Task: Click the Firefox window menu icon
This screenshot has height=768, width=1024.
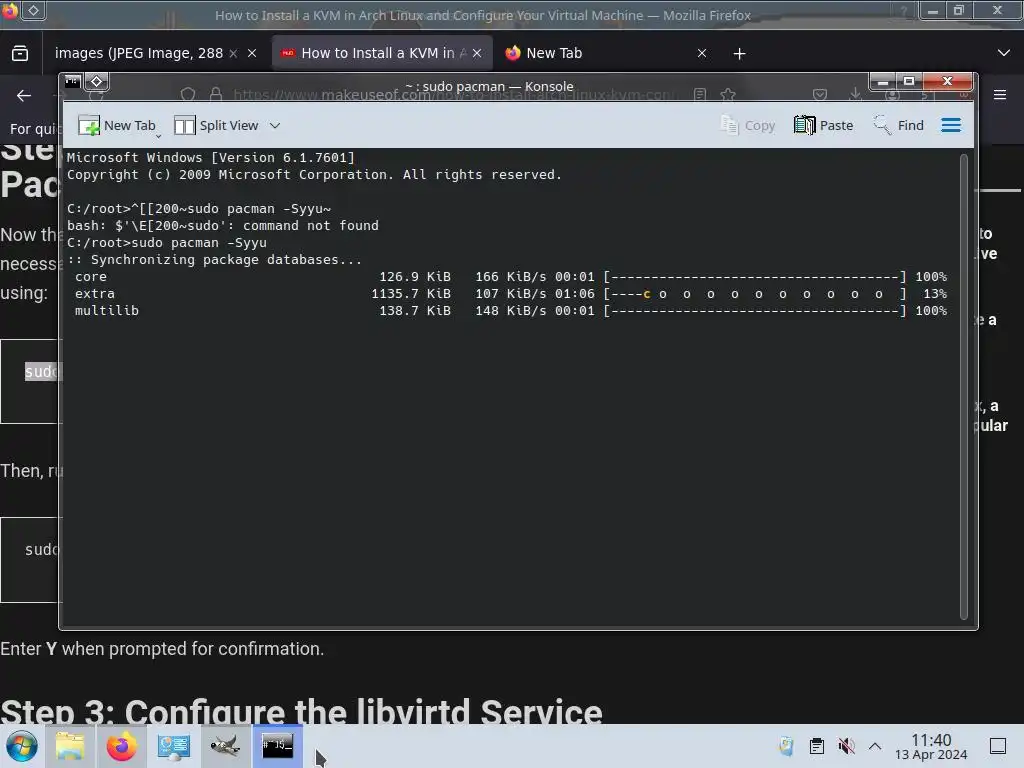Action: (x=10, y=10)
